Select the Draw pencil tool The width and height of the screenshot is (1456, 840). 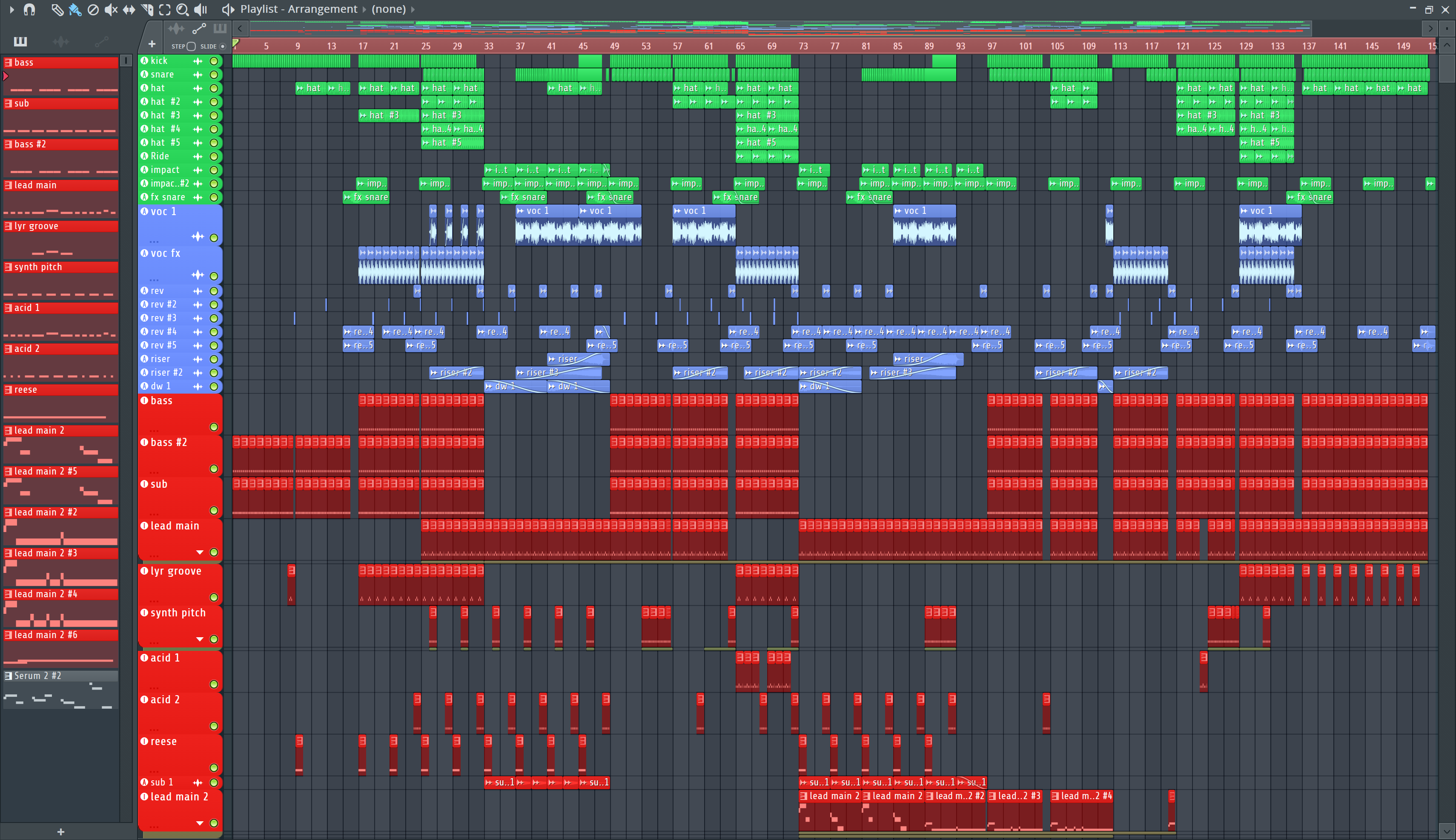click(57, 9)
